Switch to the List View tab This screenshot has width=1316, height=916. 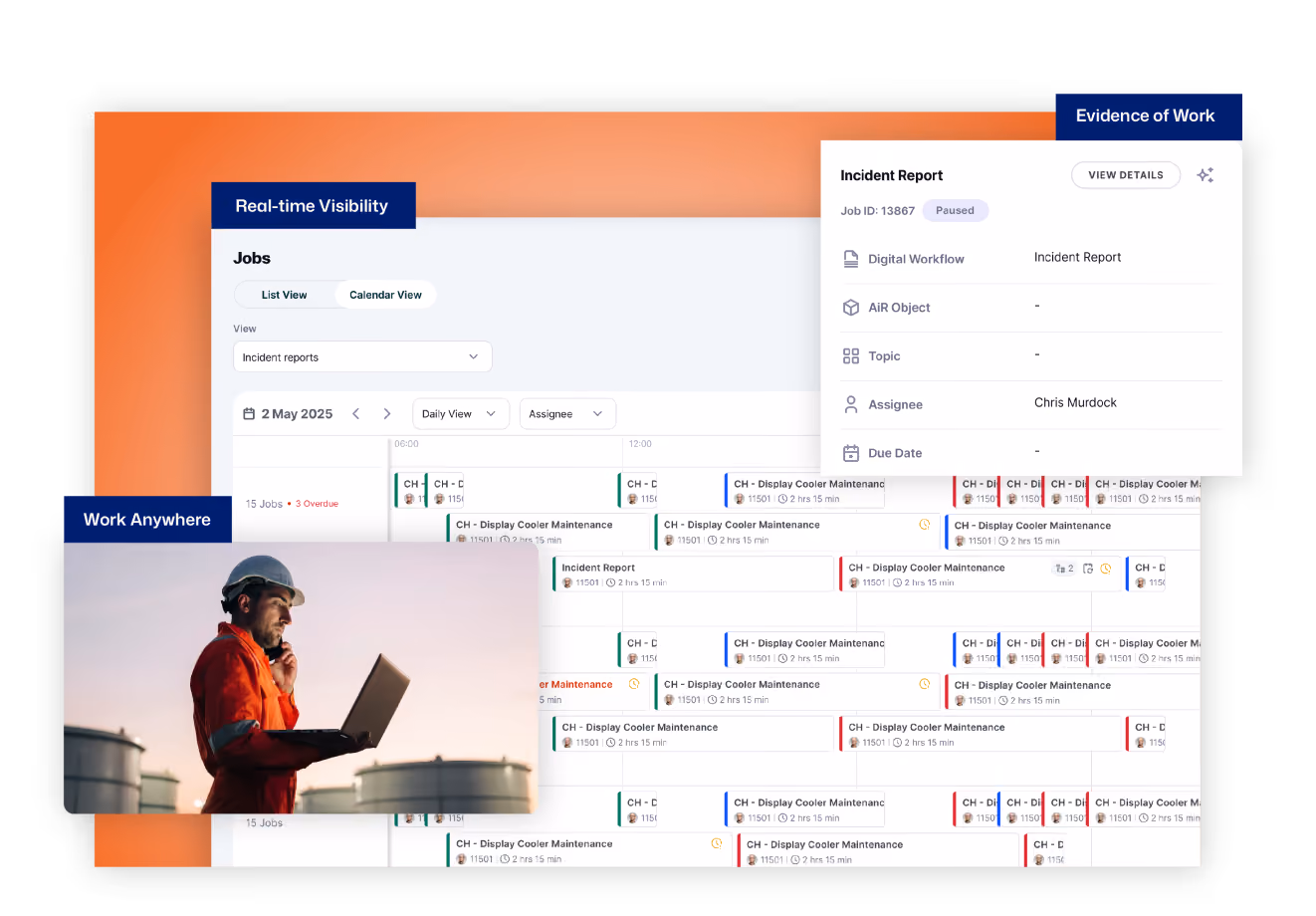[285, 295]
